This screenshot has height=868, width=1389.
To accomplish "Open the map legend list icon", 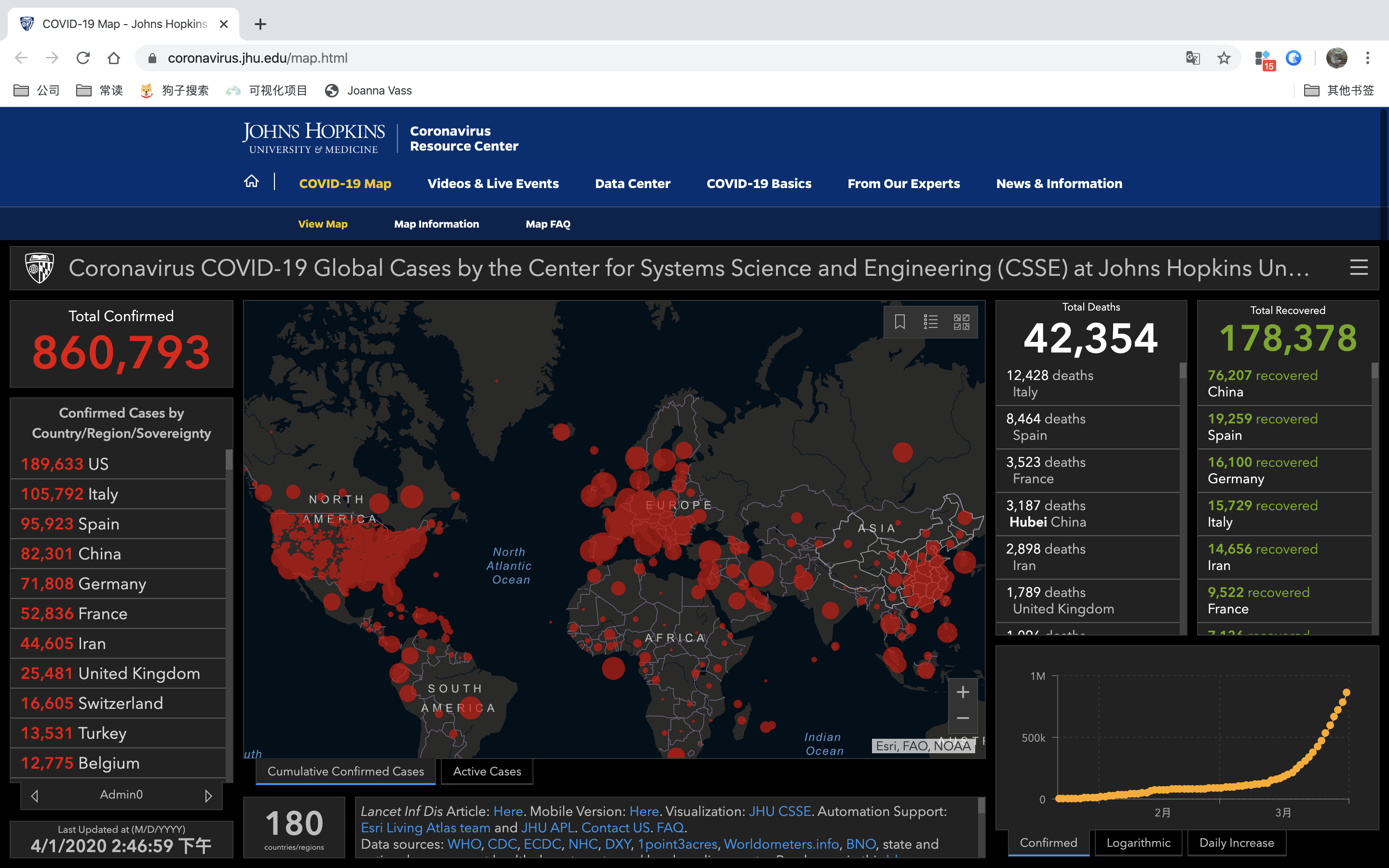I will click(x=930, y=322).
